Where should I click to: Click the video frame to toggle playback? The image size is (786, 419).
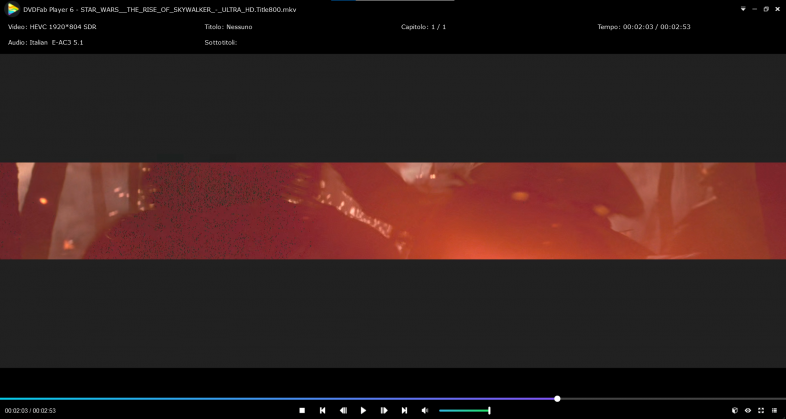(393, 211)
